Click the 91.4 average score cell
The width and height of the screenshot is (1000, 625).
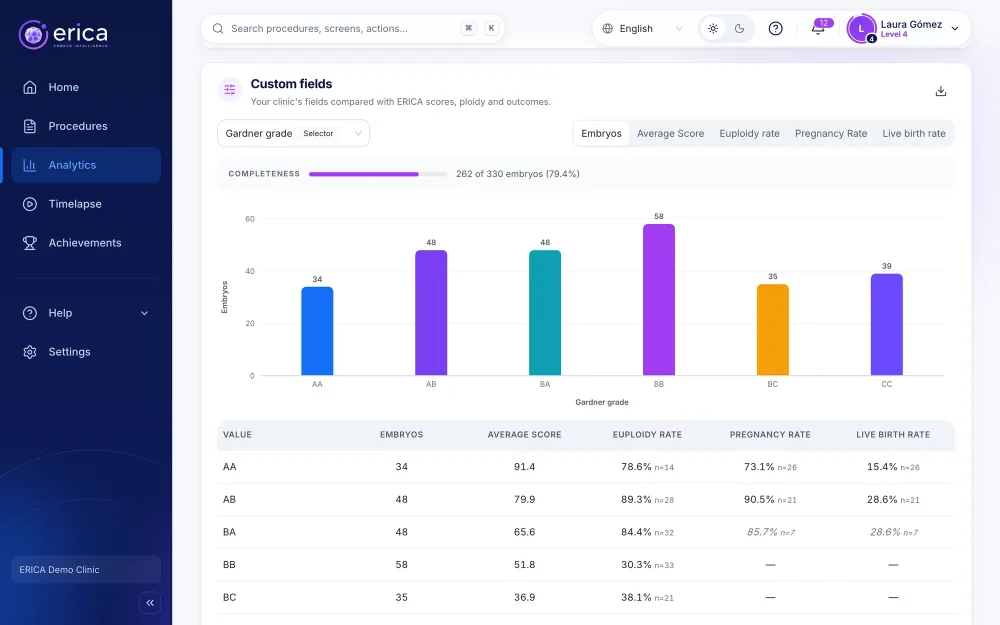524,467
